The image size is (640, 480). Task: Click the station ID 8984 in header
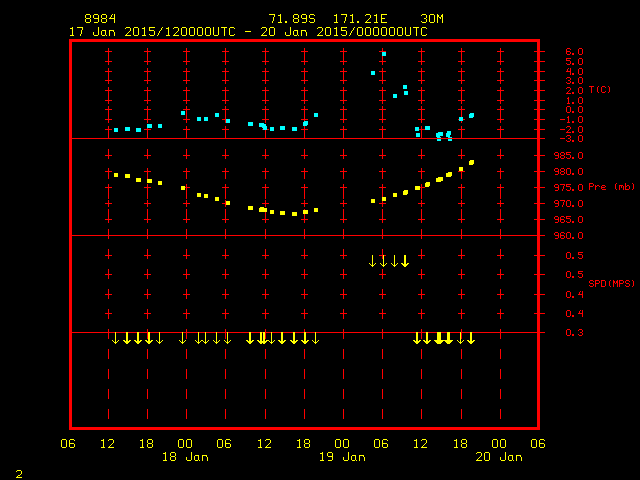[100, 19]
